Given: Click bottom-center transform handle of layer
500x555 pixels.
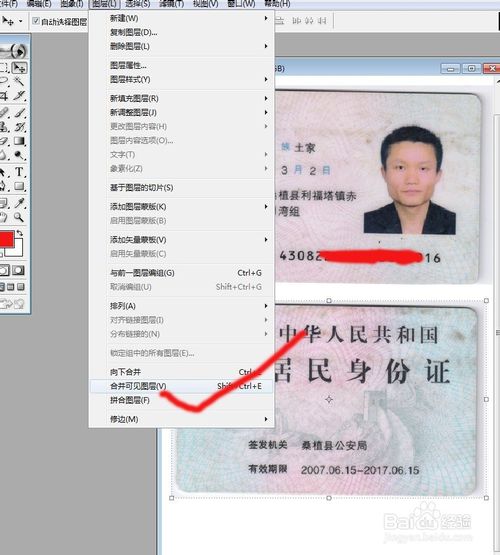Looking at the screenshot, I should [329, 498].
